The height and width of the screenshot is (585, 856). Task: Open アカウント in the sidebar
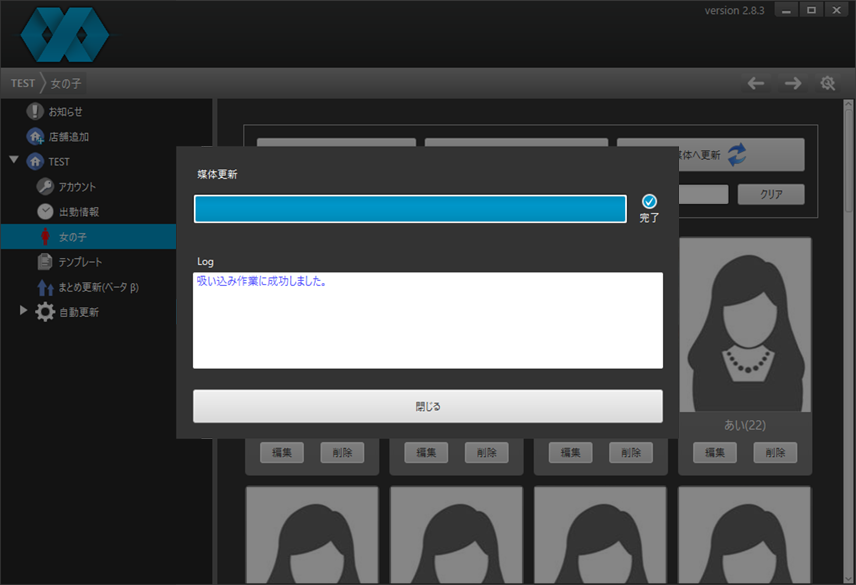[77, 187]
